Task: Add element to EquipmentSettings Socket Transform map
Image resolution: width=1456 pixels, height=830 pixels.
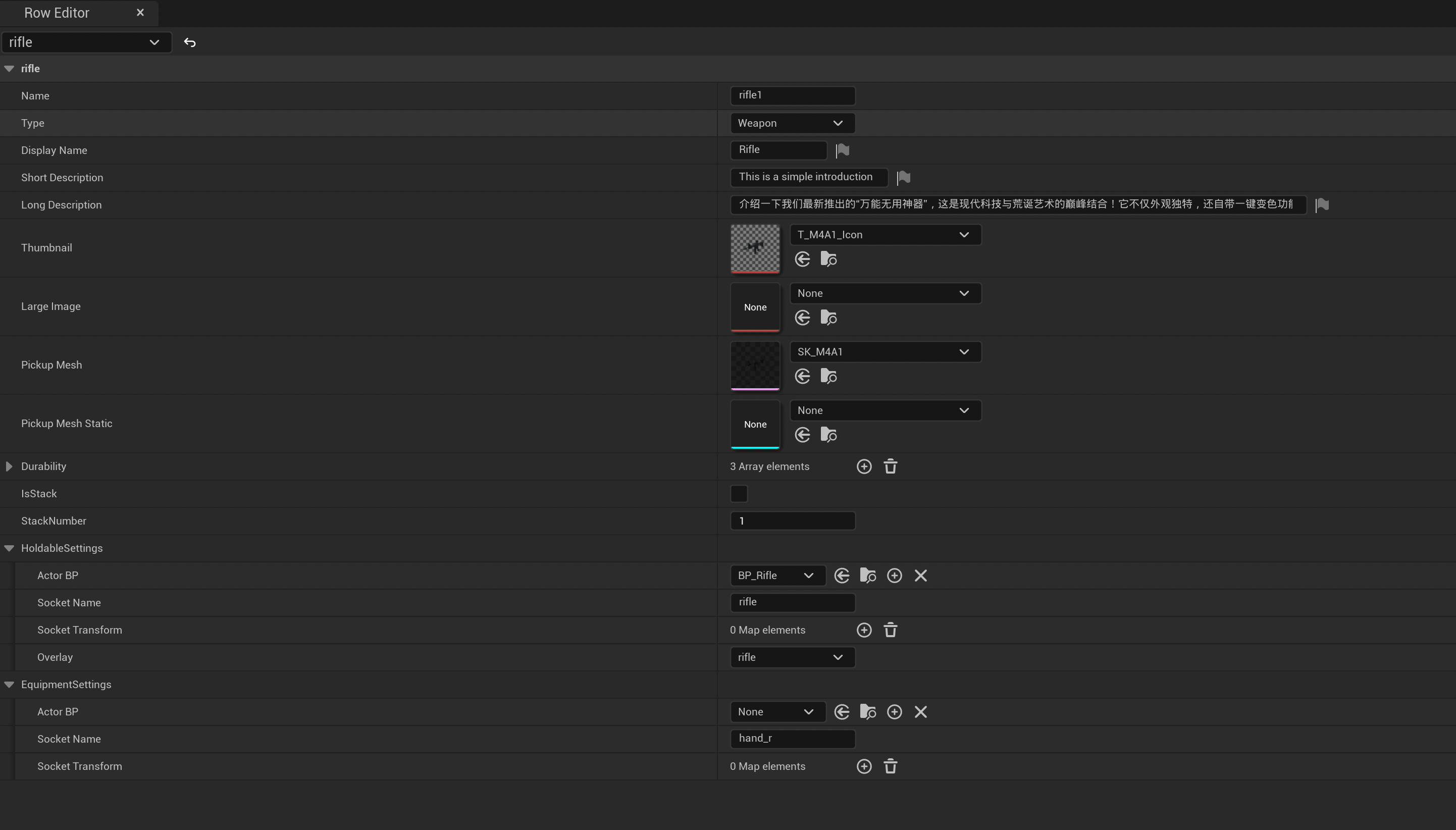Action: click(x=864, y=767)
